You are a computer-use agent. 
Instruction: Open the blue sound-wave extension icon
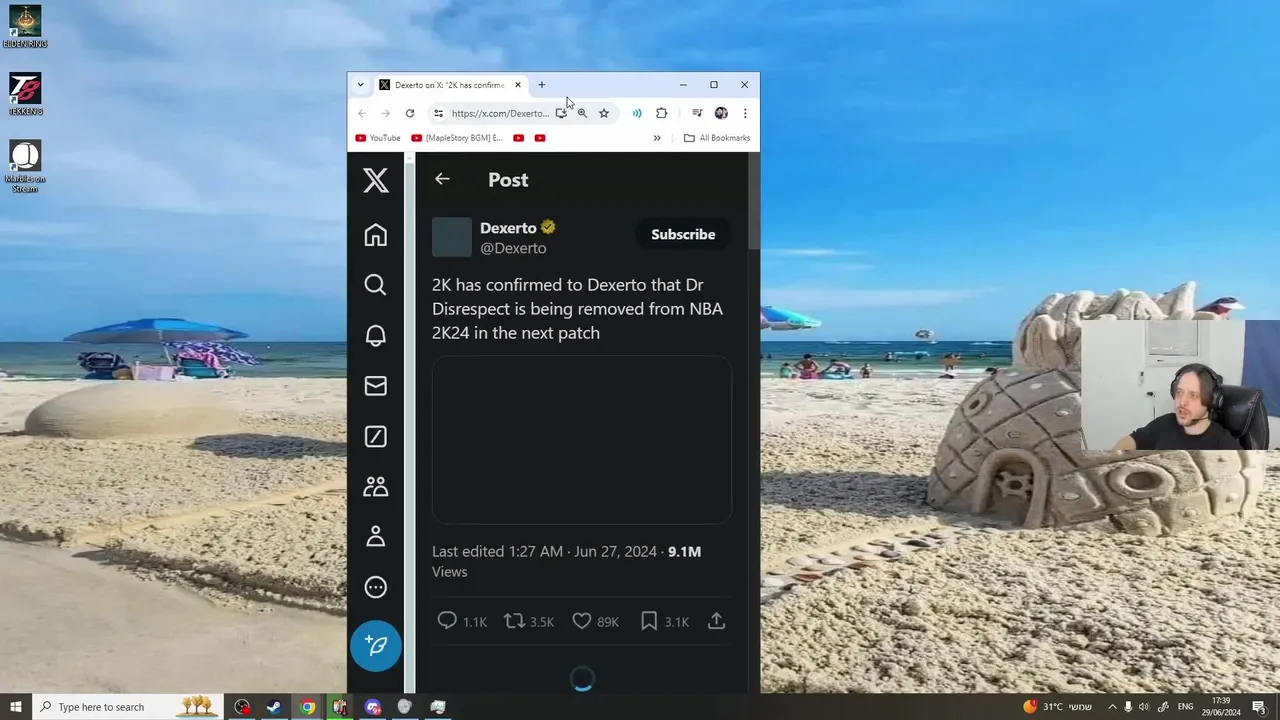[x=637, y=113]
